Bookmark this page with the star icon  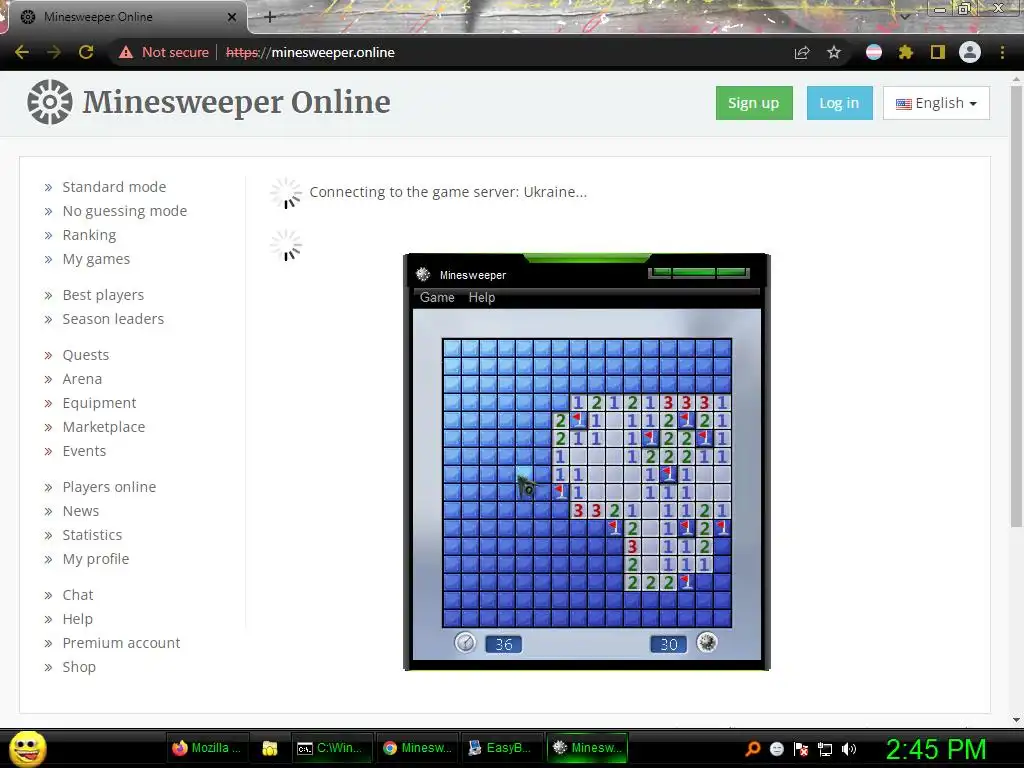coord(834,52)
